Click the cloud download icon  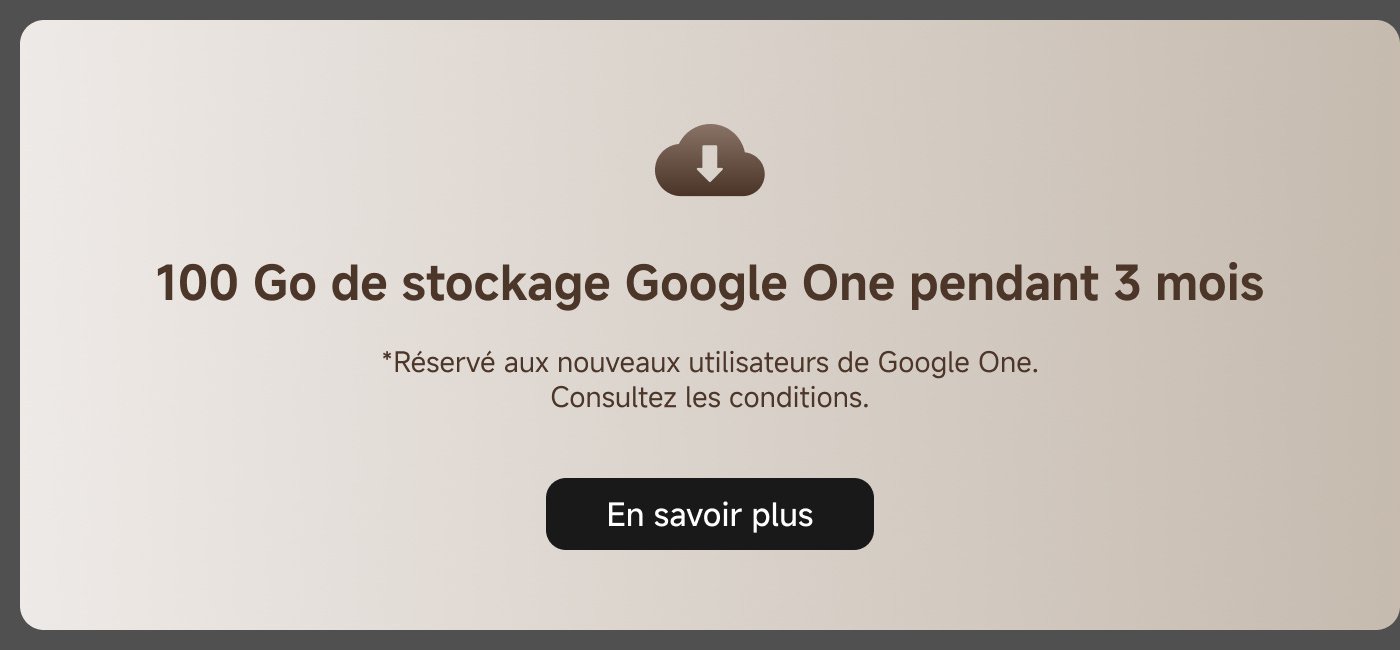709,160
